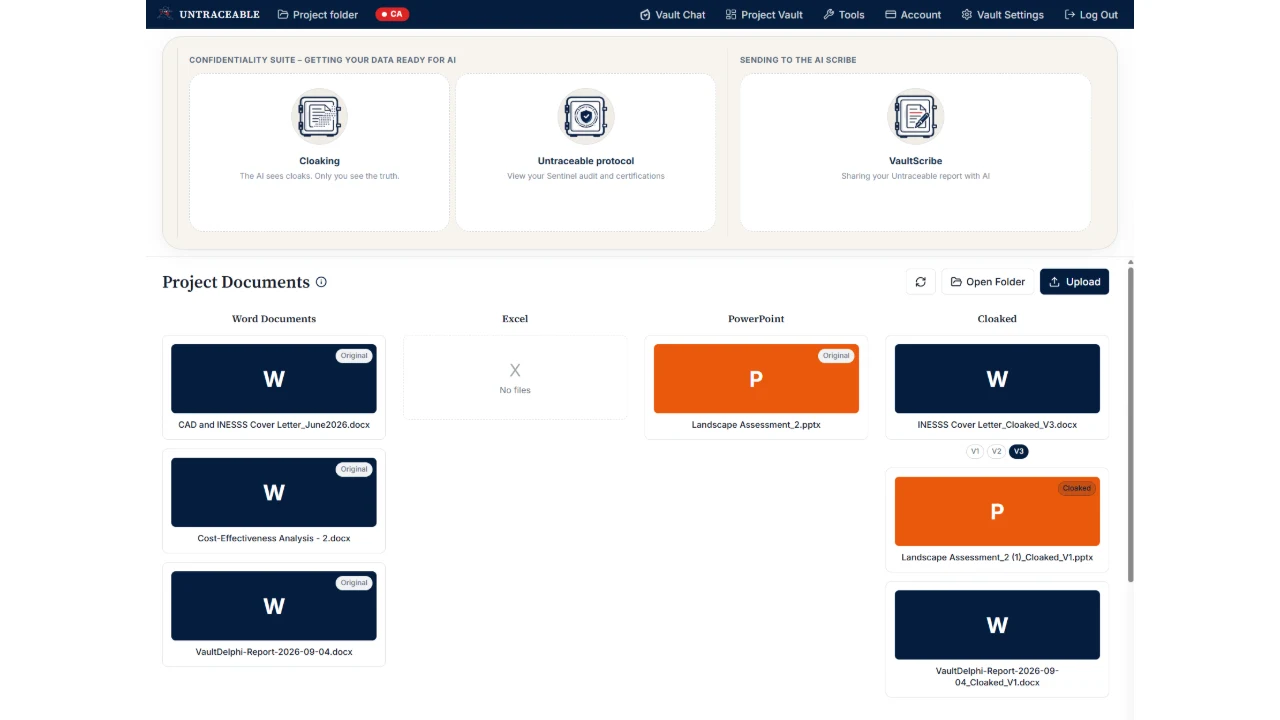Click the "Word Documents" column heading
Screen dimensions: 1280x720
pyautogui.click(x=274, y=319)
